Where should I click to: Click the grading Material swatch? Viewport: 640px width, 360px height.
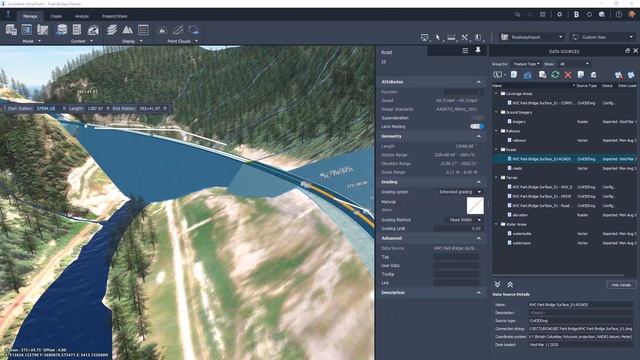(475, 206)
